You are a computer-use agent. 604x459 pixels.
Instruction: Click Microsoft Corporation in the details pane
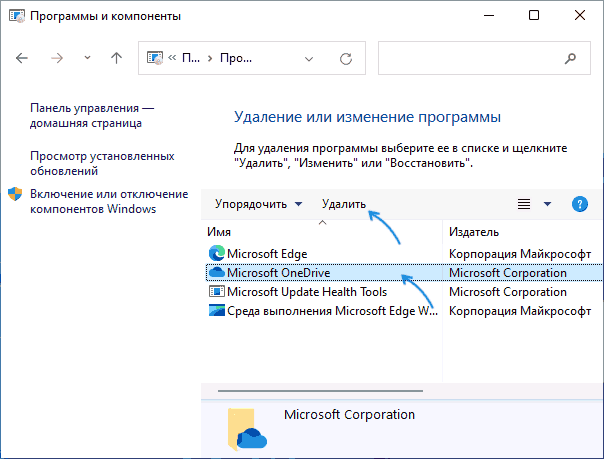point(349,415)
